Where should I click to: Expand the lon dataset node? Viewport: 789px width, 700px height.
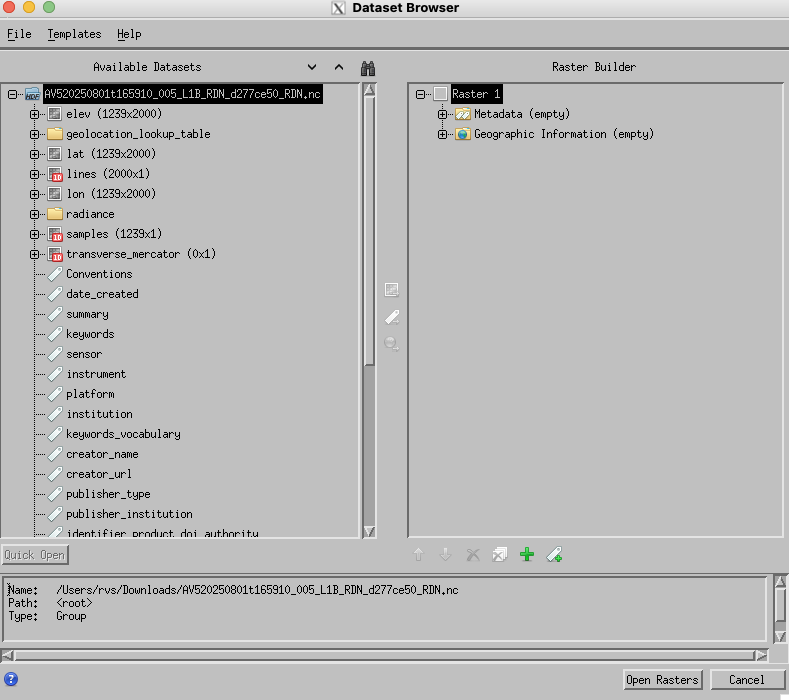coord(34,194)
